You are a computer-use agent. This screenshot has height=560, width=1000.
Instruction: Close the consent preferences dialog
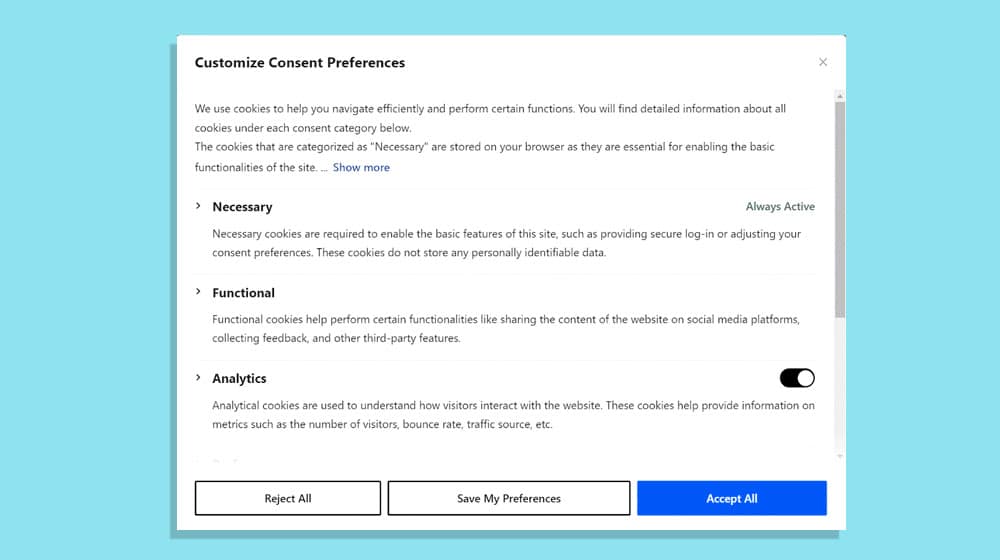pyautogui.click(x=823, y=62)
